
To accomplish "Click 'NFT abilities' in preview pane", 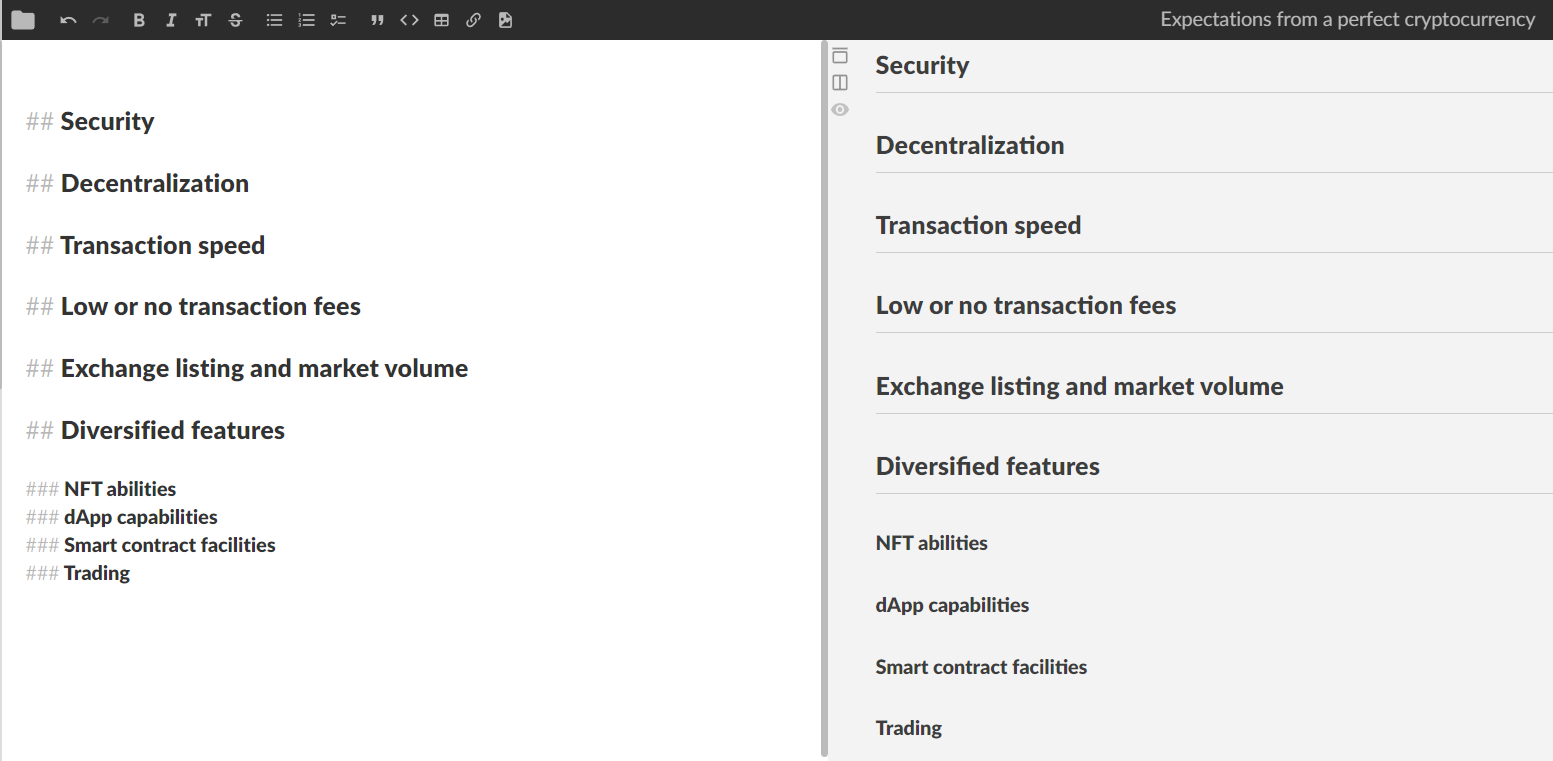I will [932, 543].
